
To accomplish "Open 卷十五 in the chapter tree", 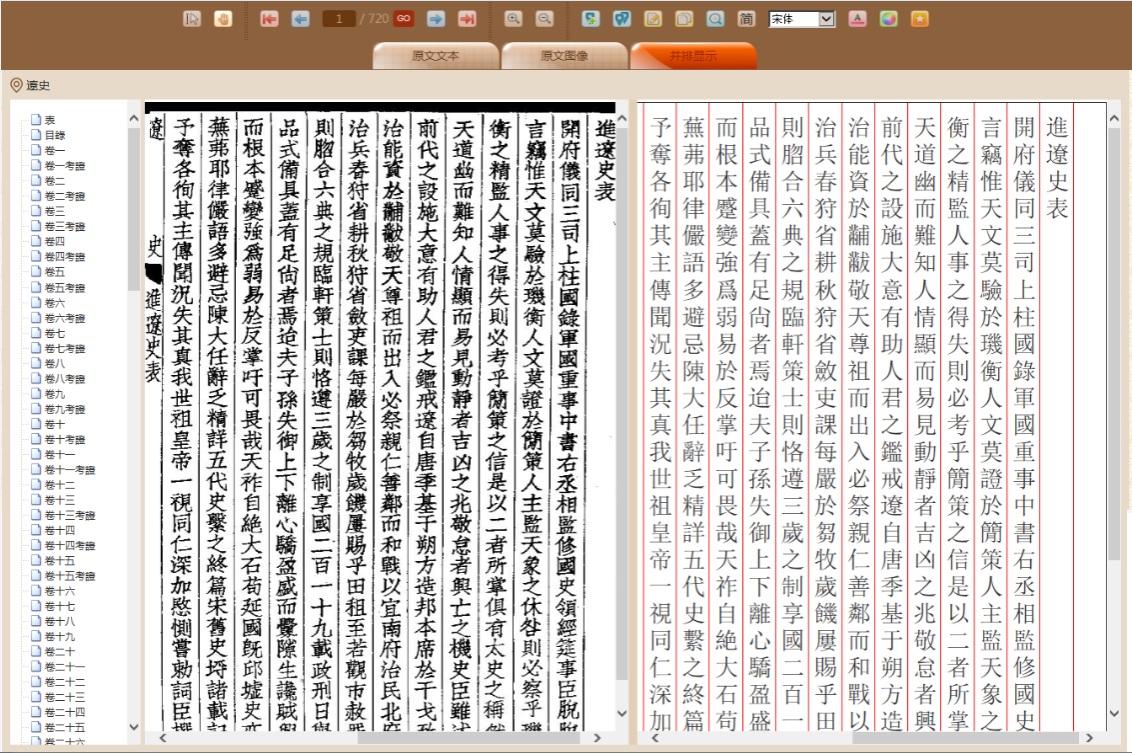I will [60, 560].
